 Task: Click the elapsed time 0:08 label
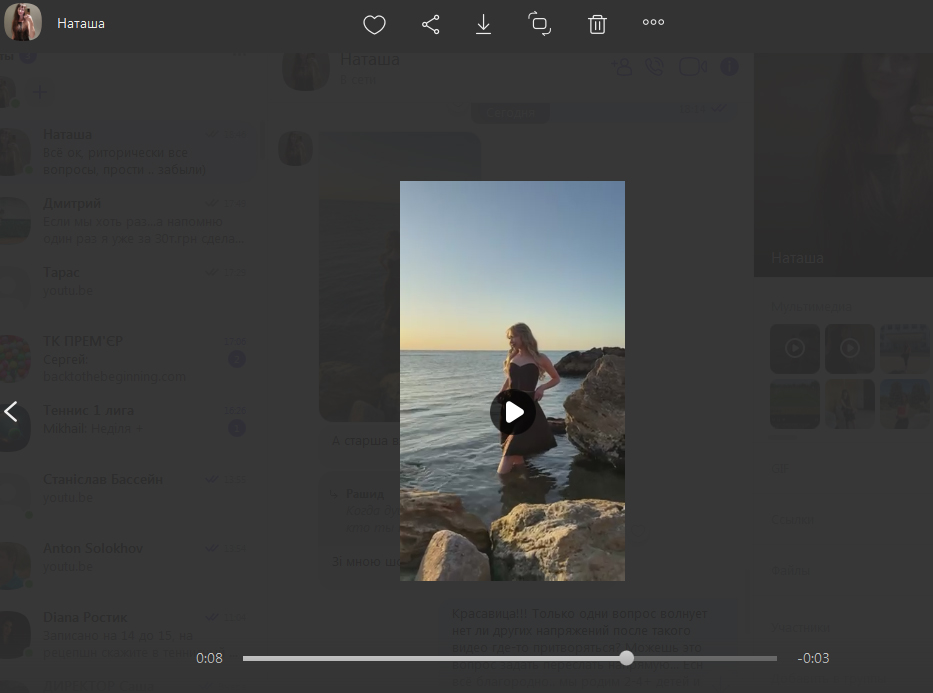pos(209,658)
